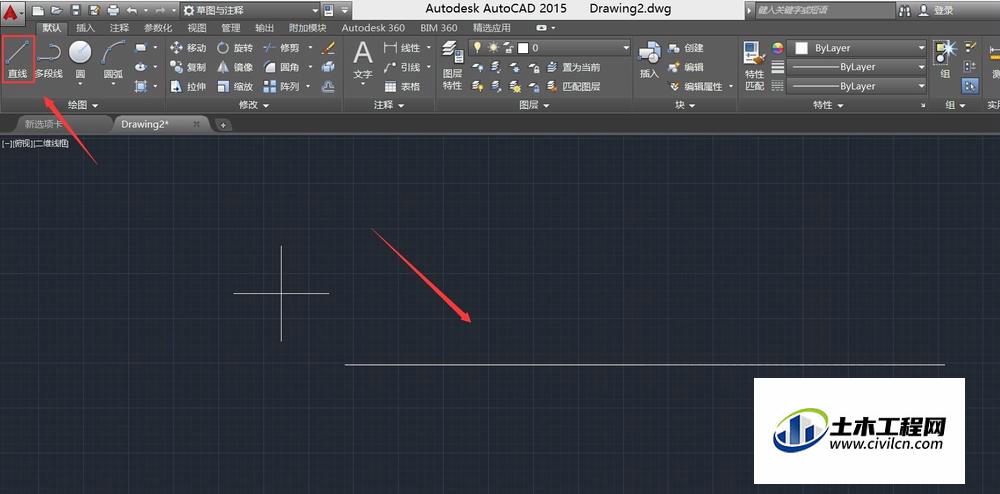
Task: Choose the 圆弧 (Arc) tool
Action: click(113, 59)
